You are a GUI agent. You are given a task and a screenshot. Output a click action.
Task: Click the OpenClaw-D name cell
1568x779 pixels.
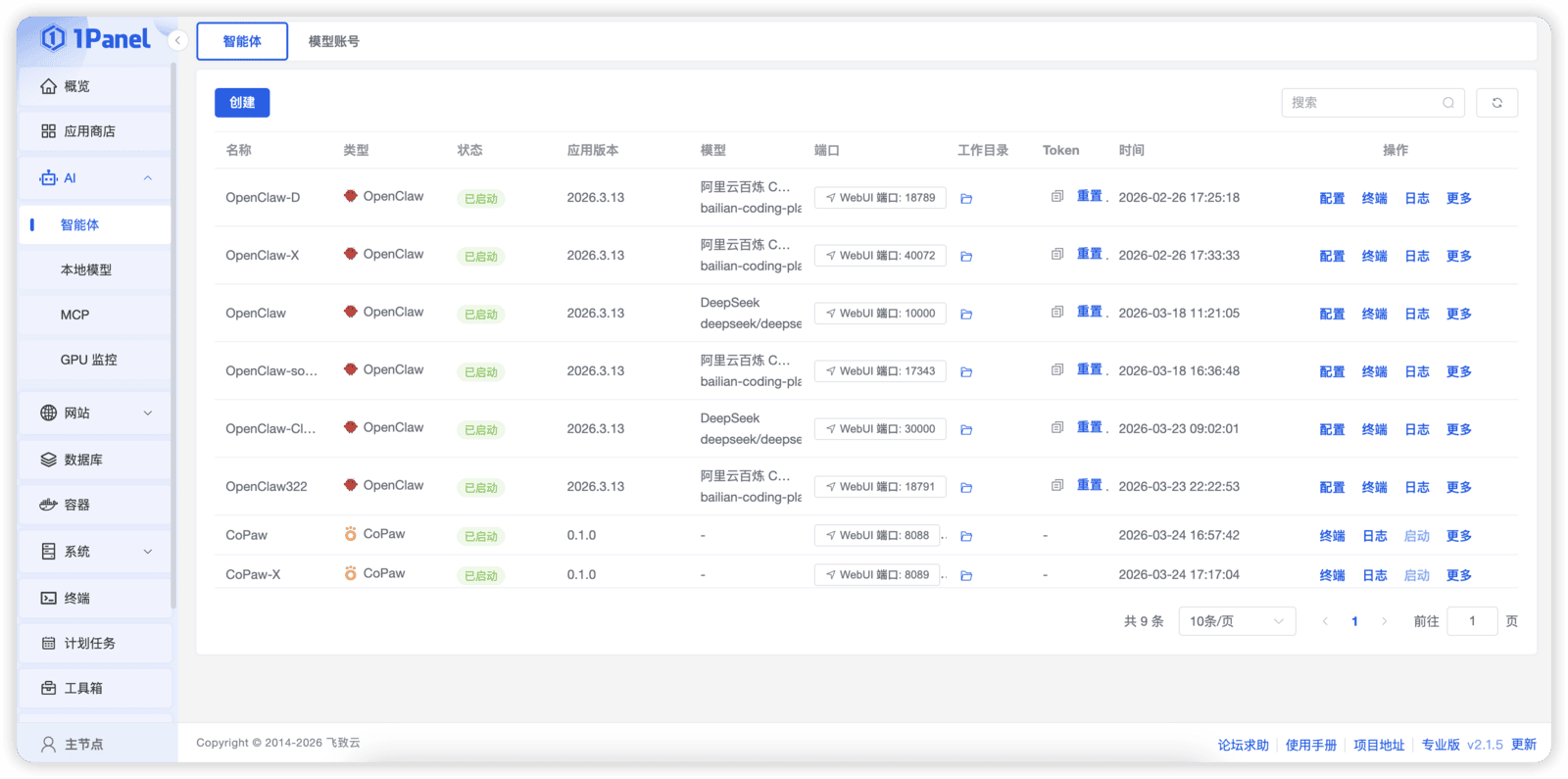point(263,198)
